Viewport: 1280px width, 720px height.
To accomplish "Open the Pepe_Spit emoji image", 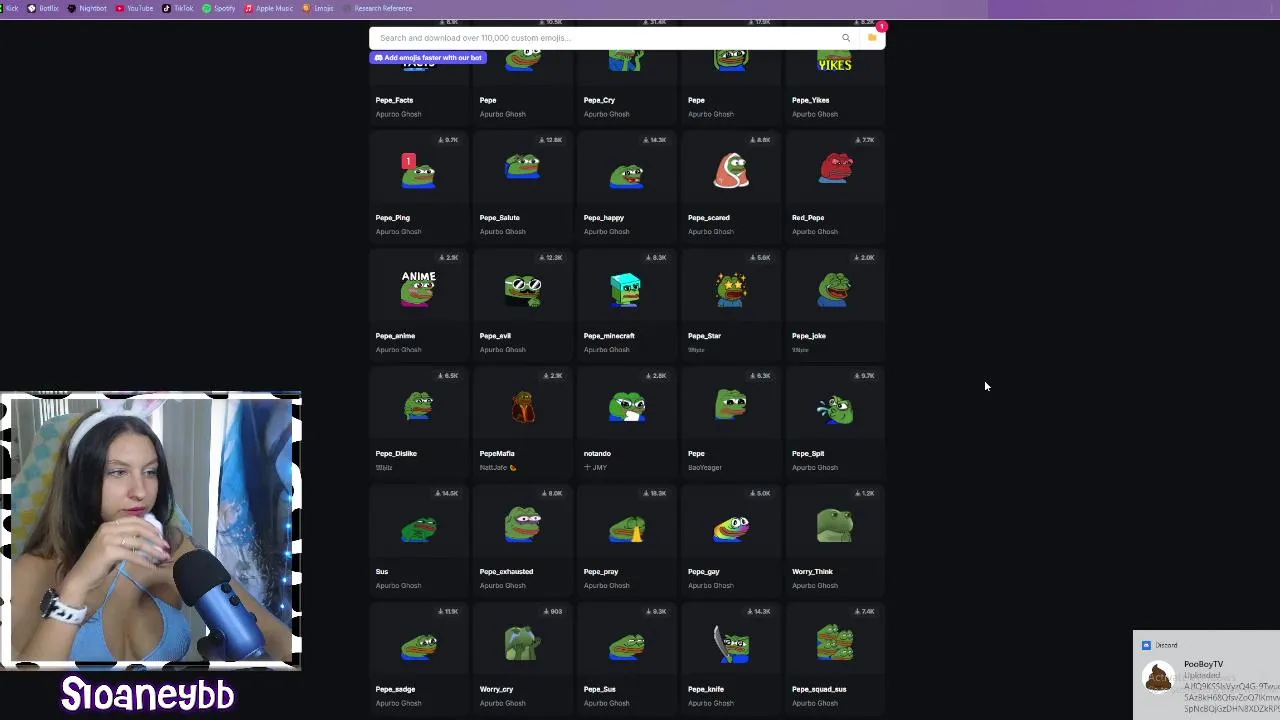I will pos(835,410).
